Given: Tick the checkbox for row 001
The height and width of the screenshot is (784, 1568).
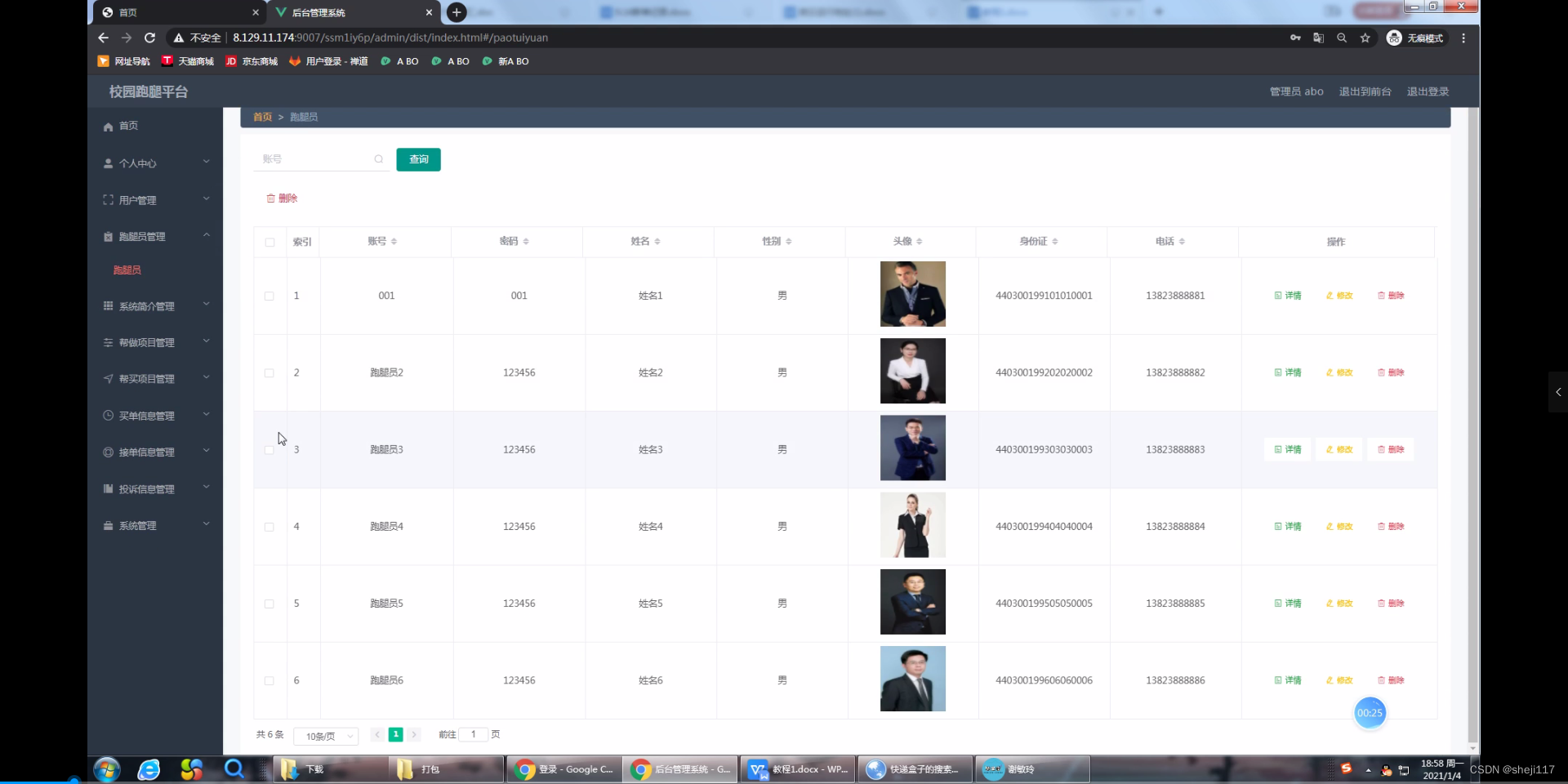Looking at the screenshot, I should 269,296.
